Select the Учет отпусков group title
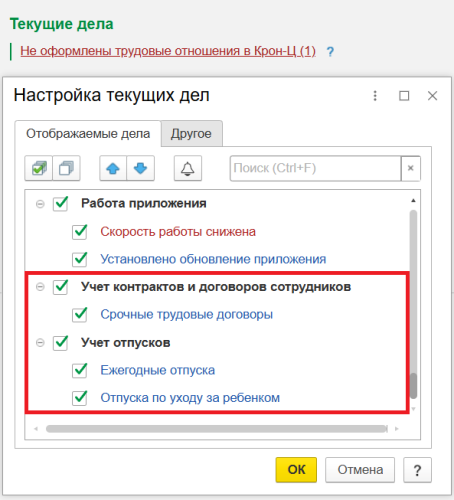Screen dimensions: 454x500 [125, 342]
